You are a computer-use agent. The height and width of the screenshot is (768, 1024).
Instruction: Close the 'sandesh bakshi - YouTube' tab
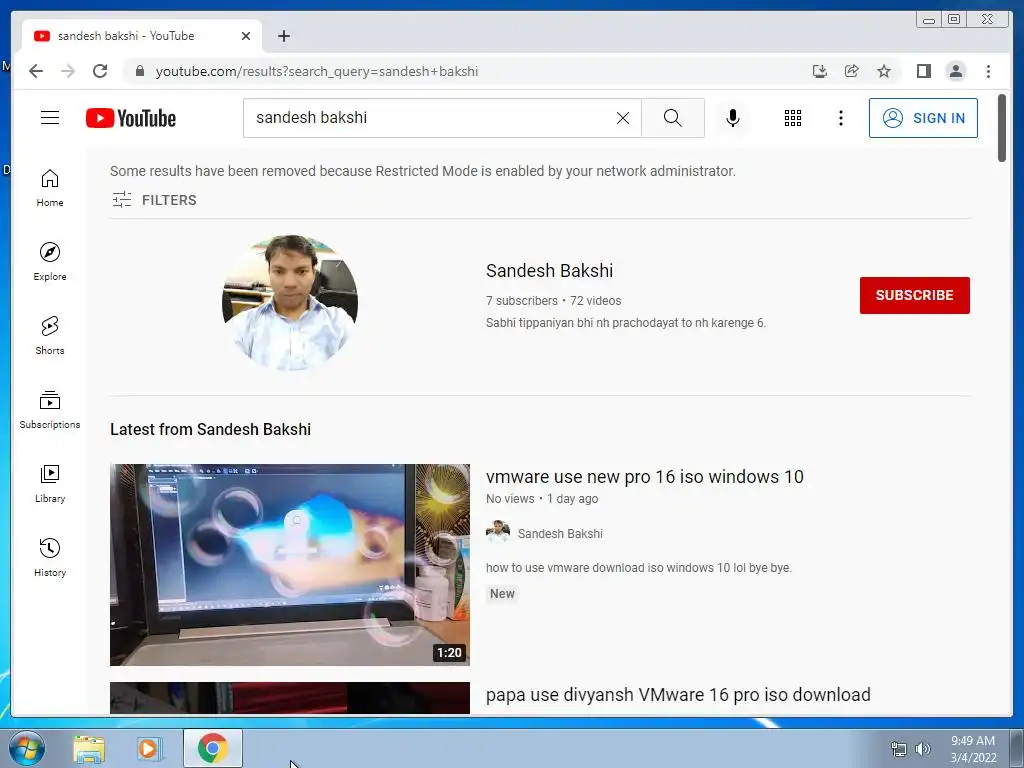tap(246, 36)
